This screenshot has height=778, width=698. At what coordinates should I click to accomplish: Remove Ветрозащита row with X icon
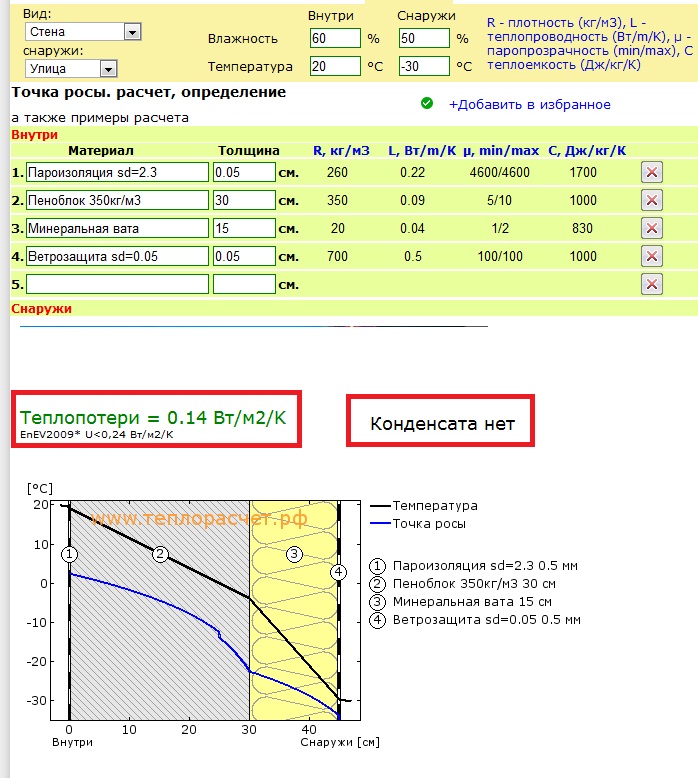[651, 257]
